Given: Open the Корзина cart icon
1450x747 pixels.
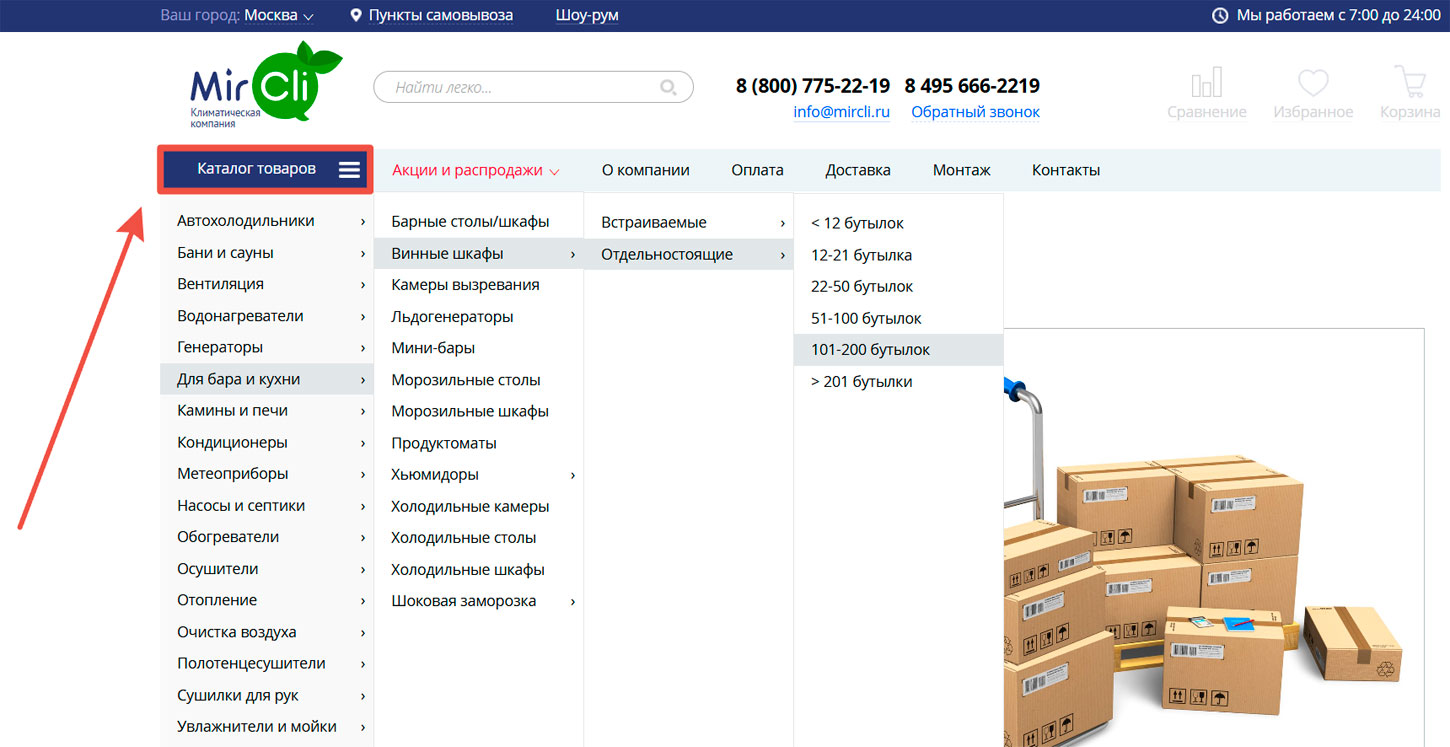Looking at the screenshot, I should (x=1411, y=84).
